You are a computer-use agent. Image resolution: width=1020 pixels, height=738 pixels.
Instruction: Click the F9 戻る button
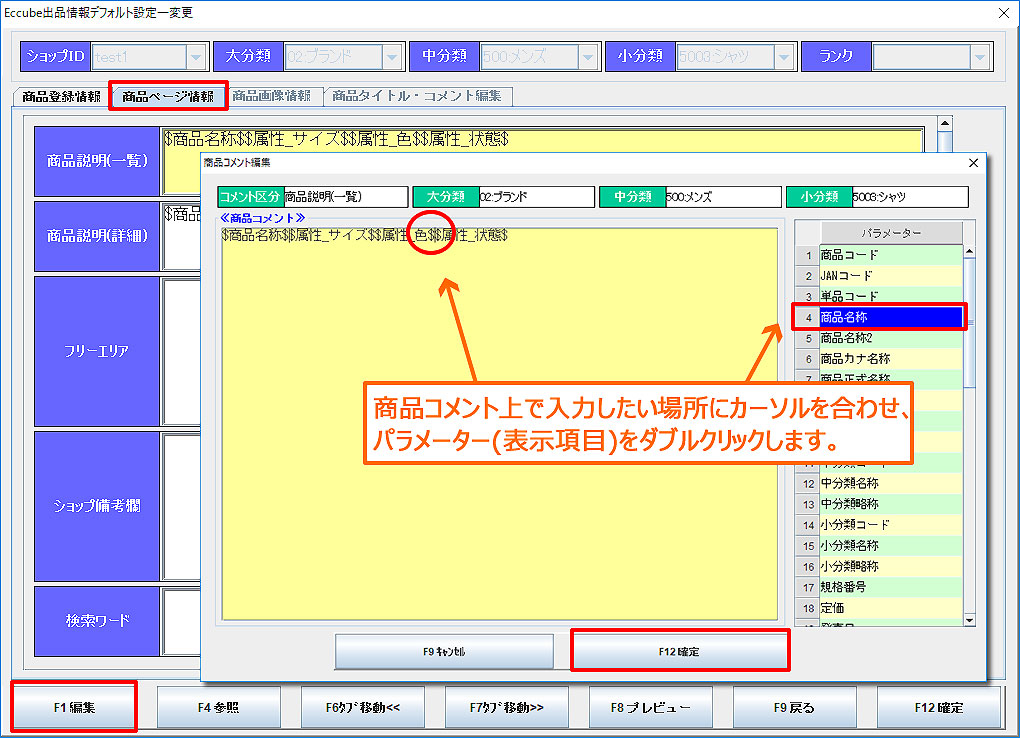click(794, 707)
